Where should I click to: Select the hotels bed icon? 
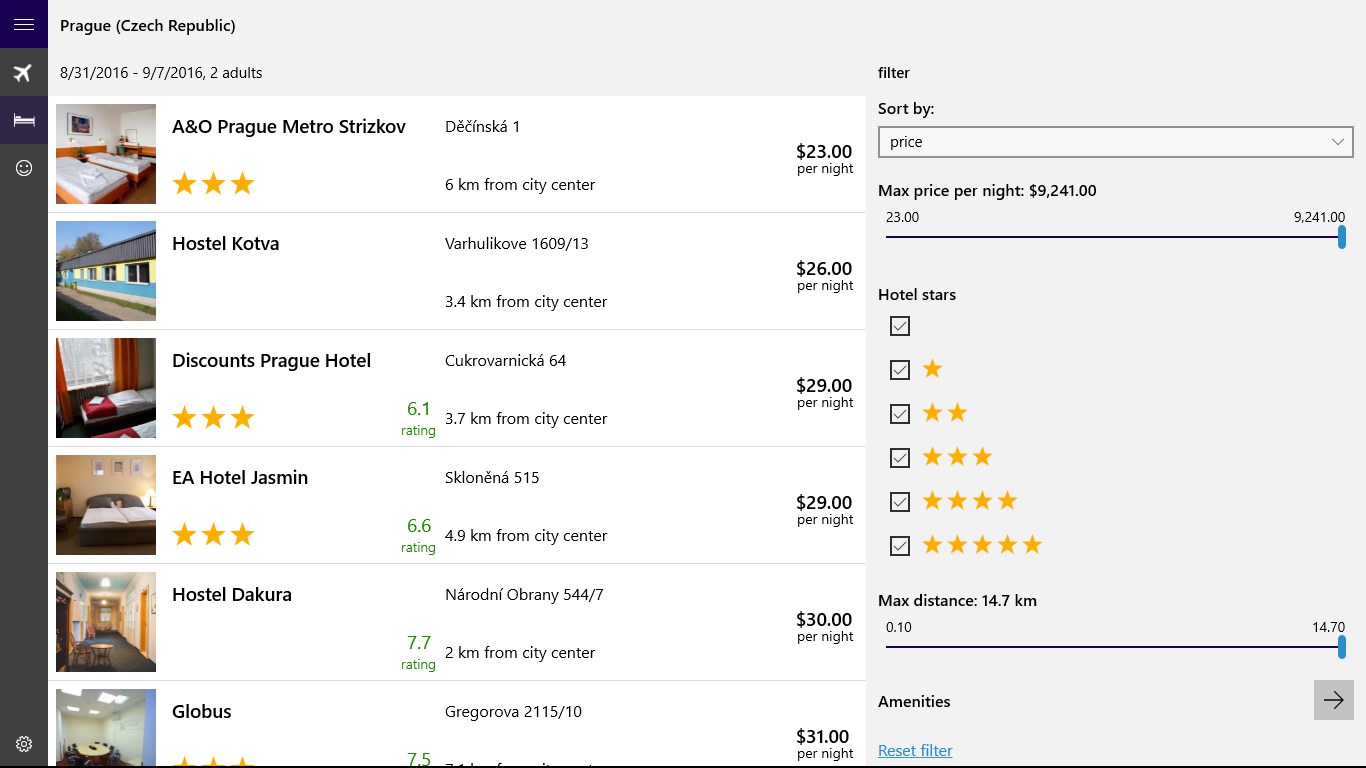[x=24, y=121]
